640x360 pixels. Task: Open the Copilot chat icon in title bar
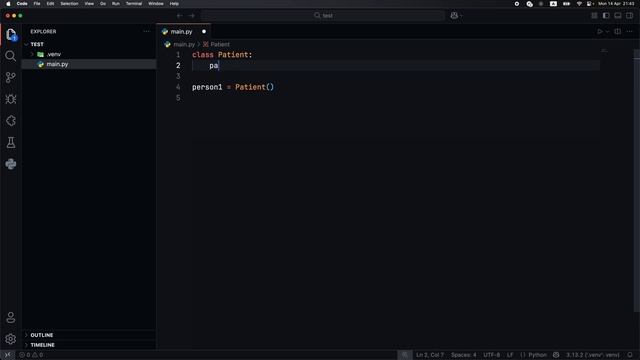[x=454, y=16]
